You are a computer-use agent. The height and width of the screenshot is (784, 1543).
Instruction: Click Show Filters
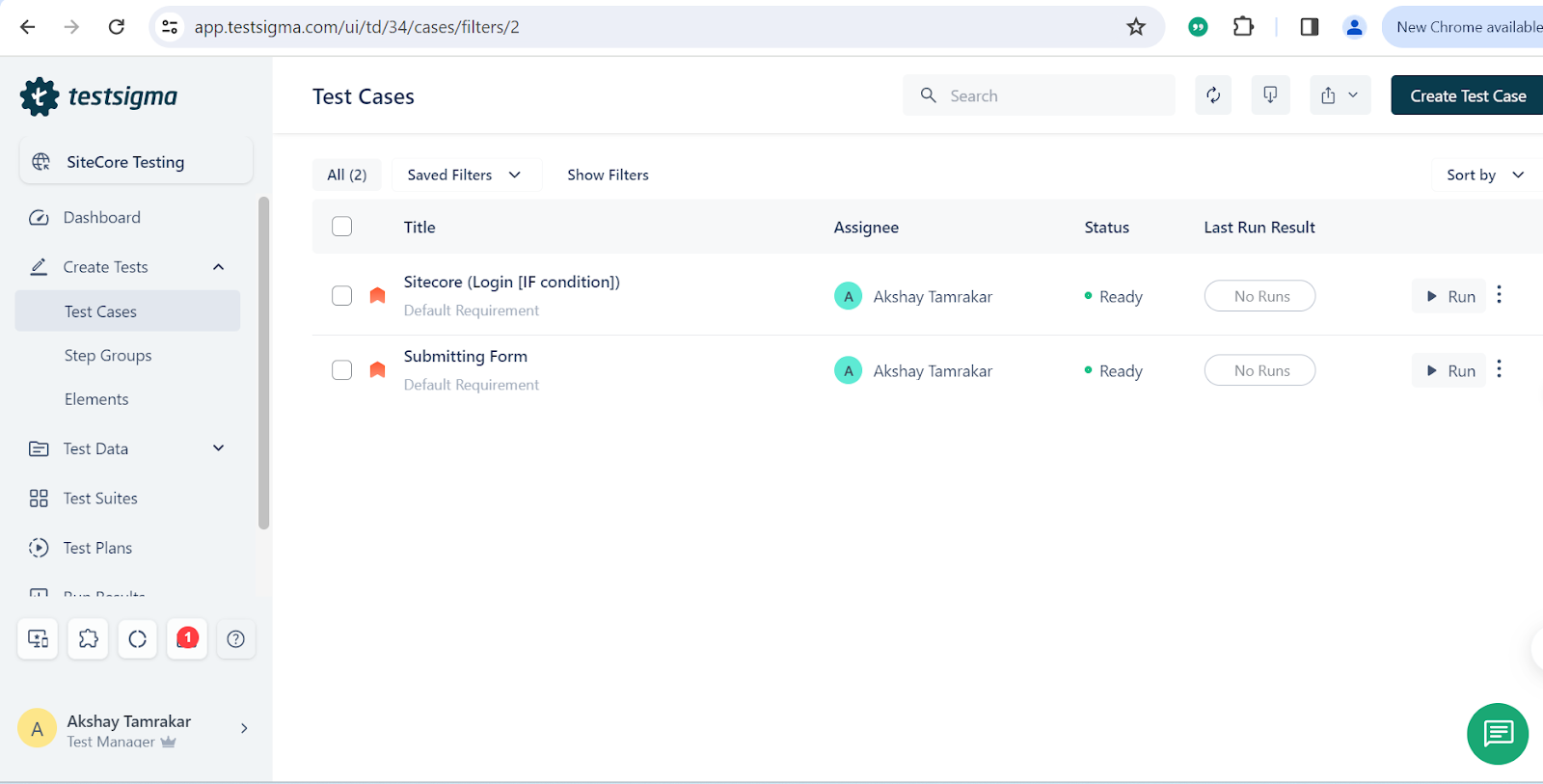(x=608, y=175)
